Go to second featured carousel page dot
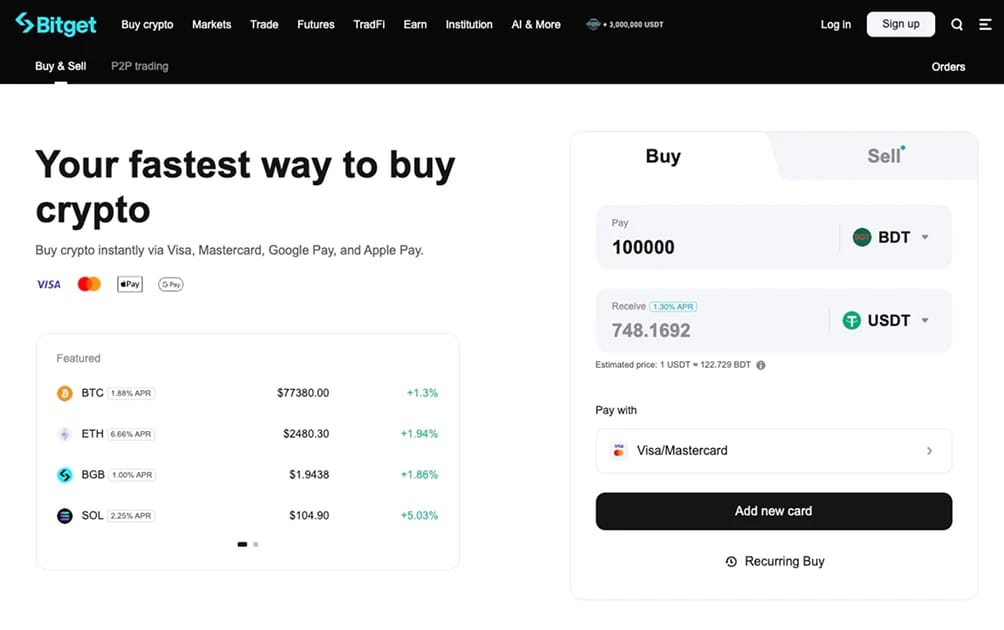This screenshot has width=1004, height=630. [x=255, y=544]
